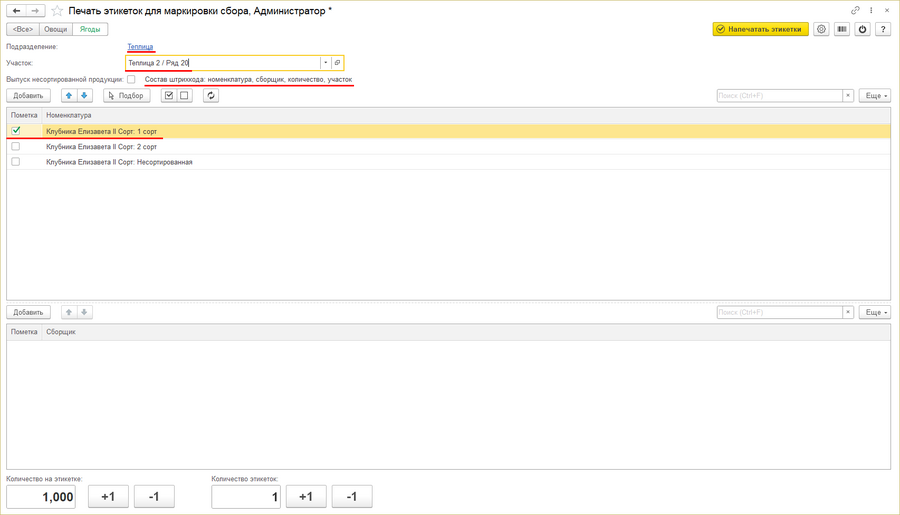Add form to favorites star
Viewport: 900px width, 515px height.
(57, 11)
